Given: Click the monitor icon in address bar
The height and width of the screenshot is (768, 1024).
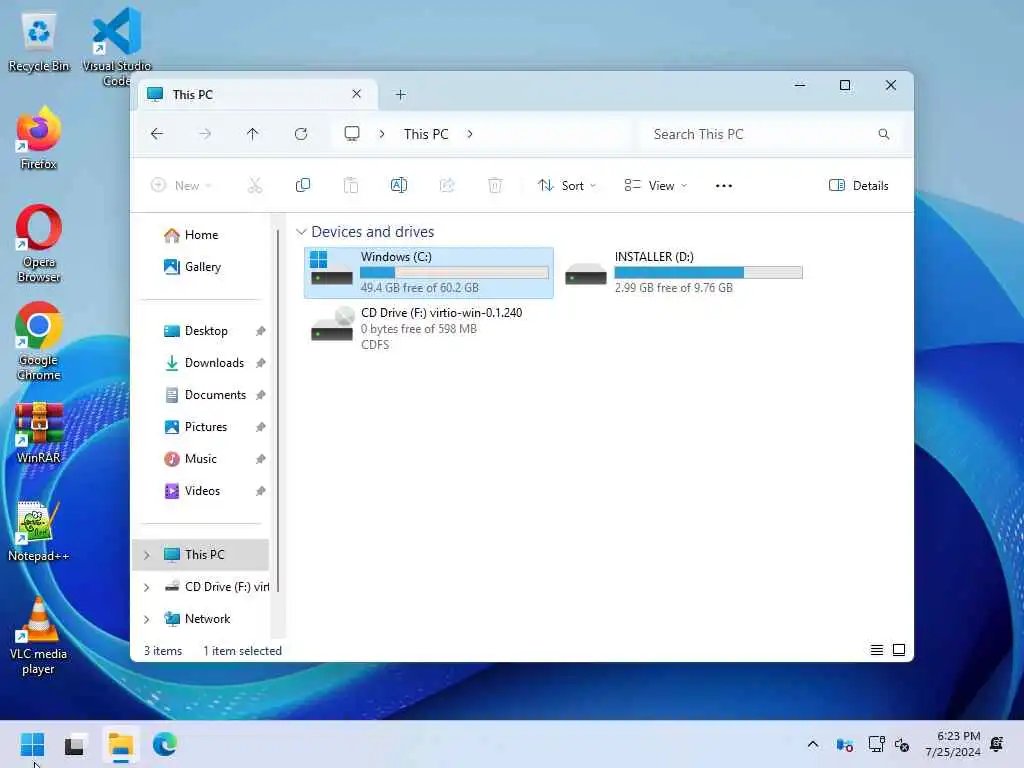Looking at the screenshot, I should [352, 134].
